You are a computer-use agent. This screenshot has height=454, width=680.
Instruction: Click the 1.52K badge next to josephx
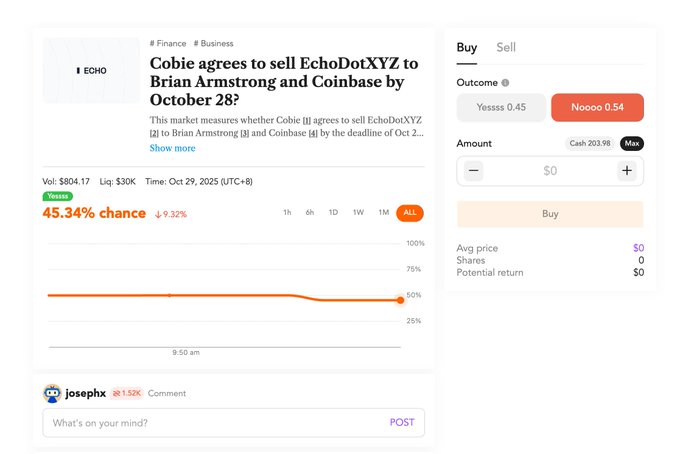126,393
